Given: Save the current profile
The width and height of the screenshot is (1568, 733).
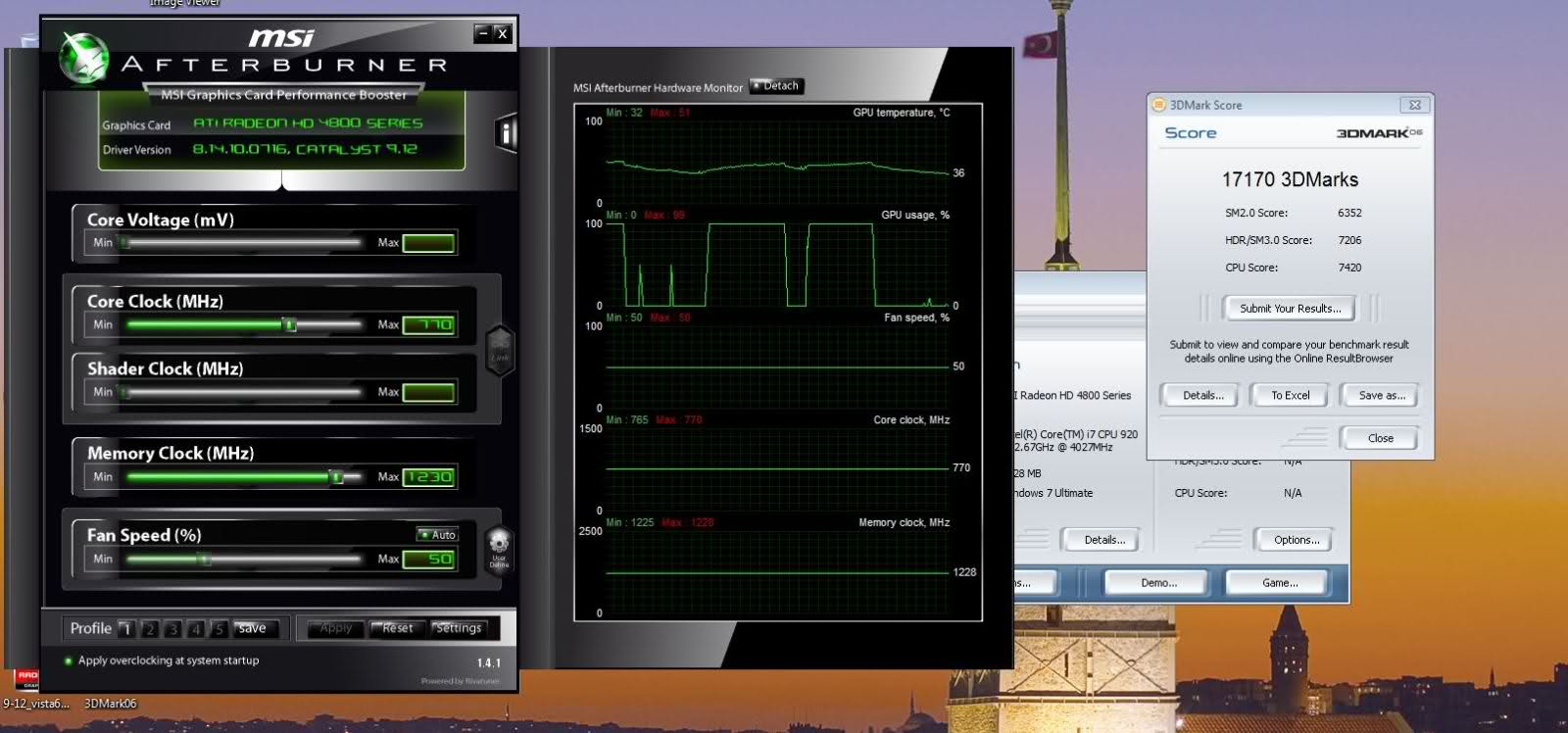Looking at the screenshot, I should coord(257,629).
